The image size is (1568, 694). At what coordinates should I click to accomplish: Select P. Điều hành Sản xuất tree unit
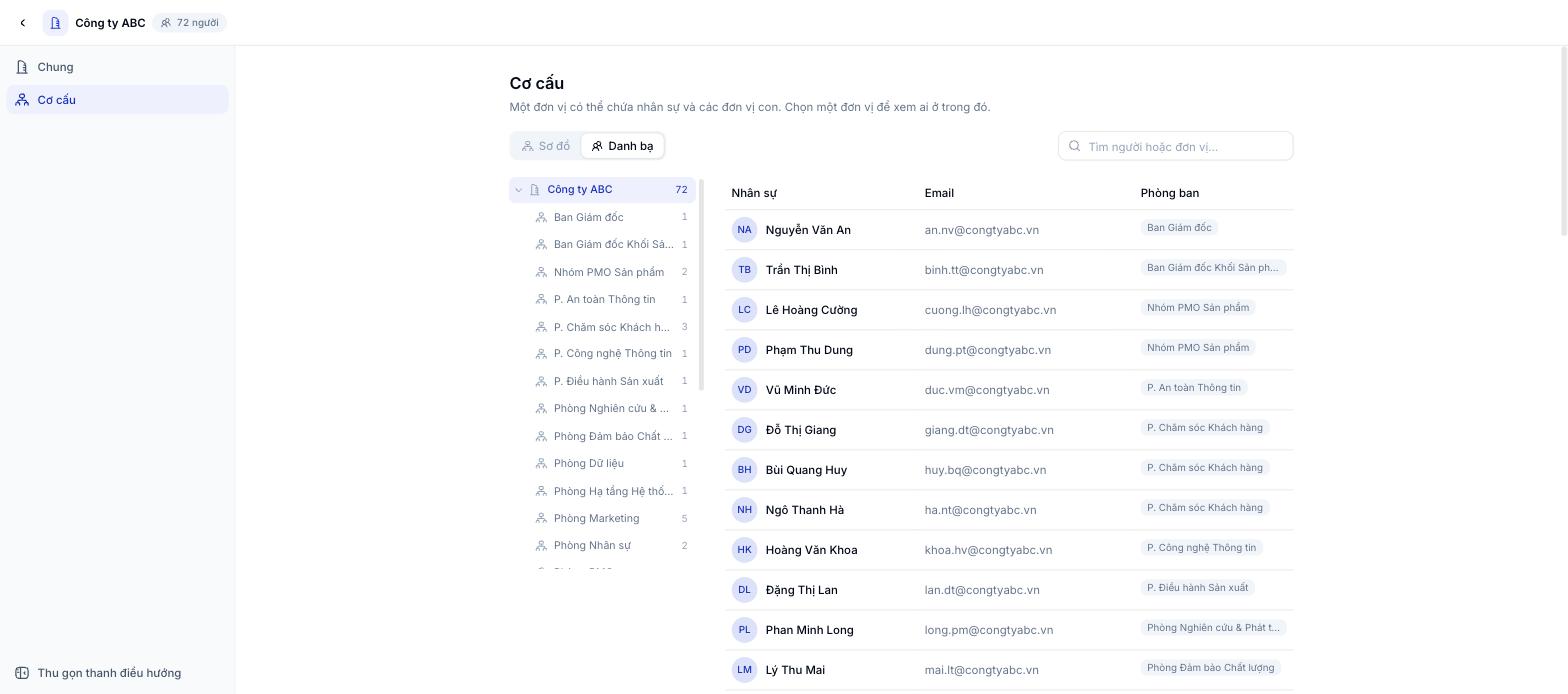pyautogui.click(x=602, y=381)
